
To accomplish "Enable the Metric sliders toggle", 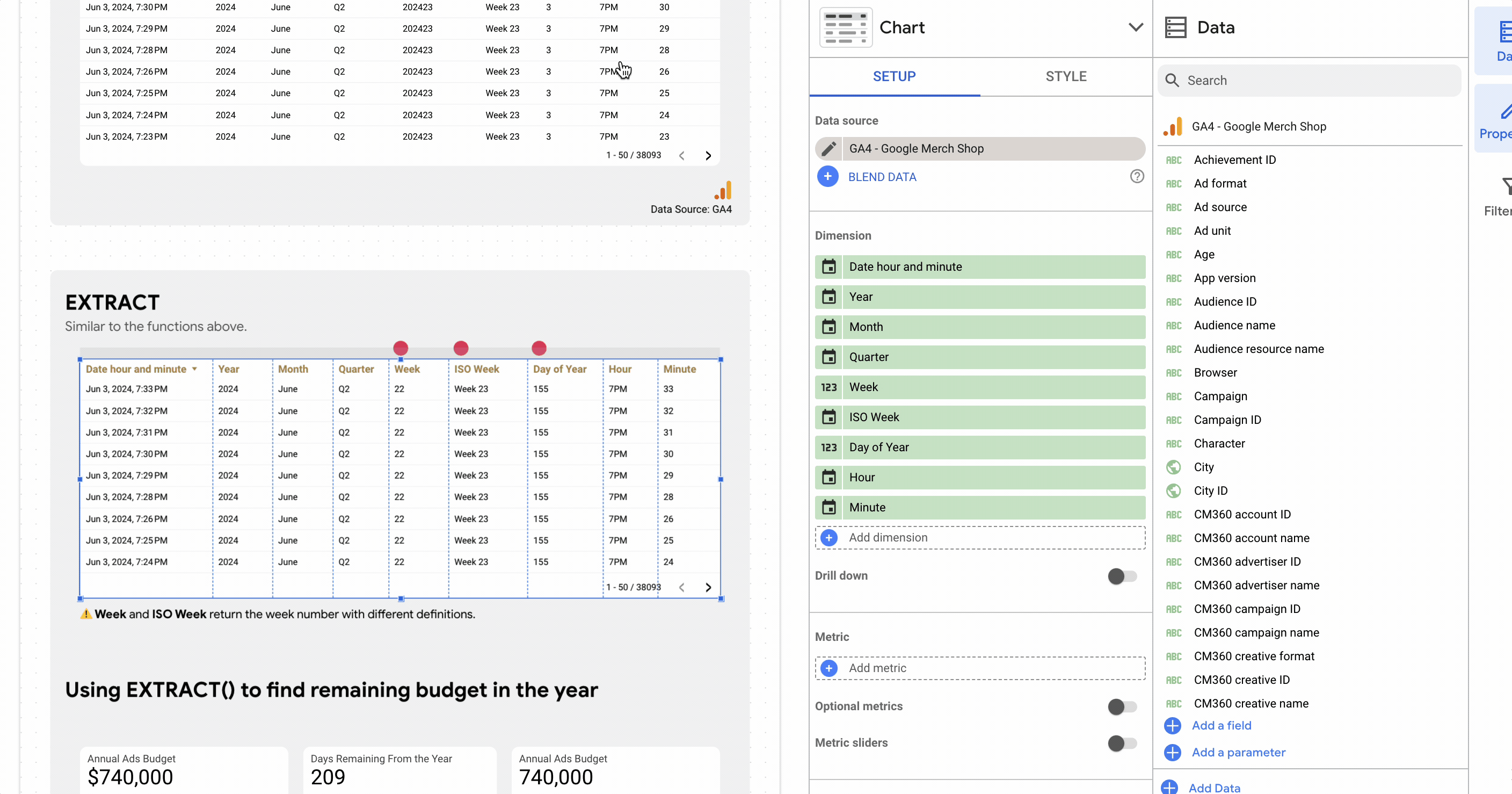I will click(1122, 743).
